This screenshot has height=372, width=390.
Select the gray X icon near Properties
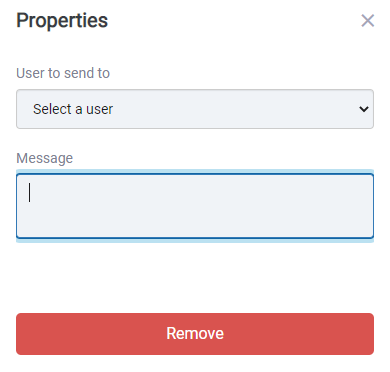368,21
